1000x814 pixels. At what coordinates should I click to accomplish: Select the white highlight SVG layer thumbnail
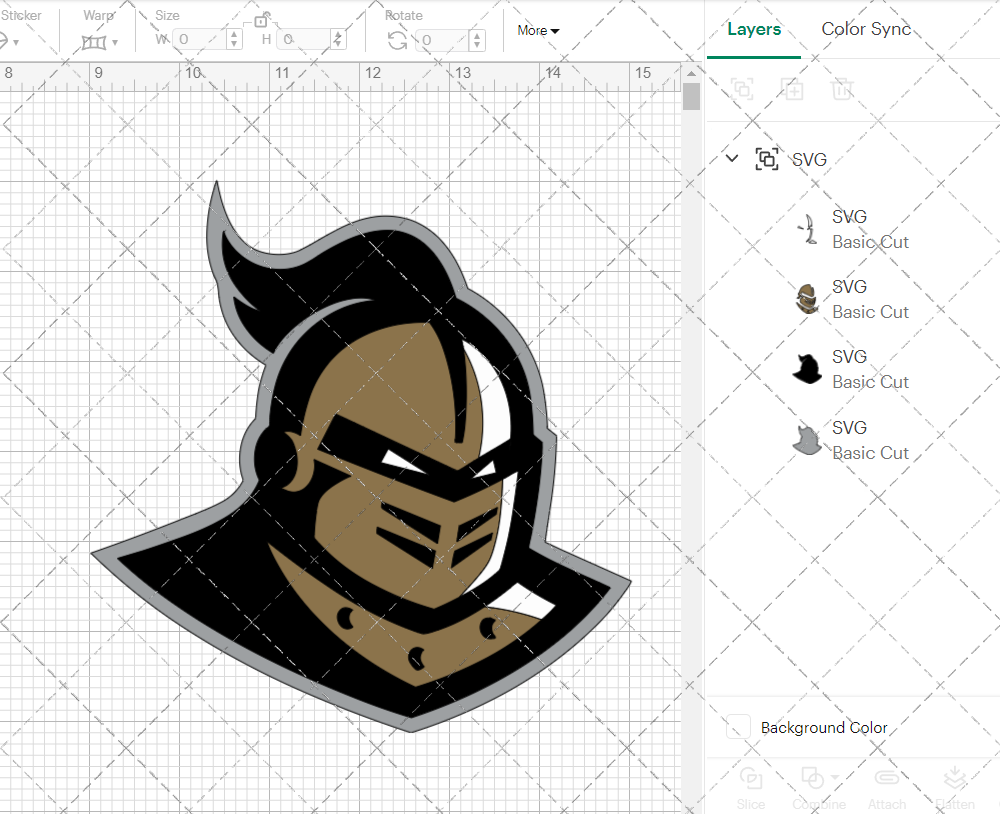pyautogui.click(x=808, y=229)
